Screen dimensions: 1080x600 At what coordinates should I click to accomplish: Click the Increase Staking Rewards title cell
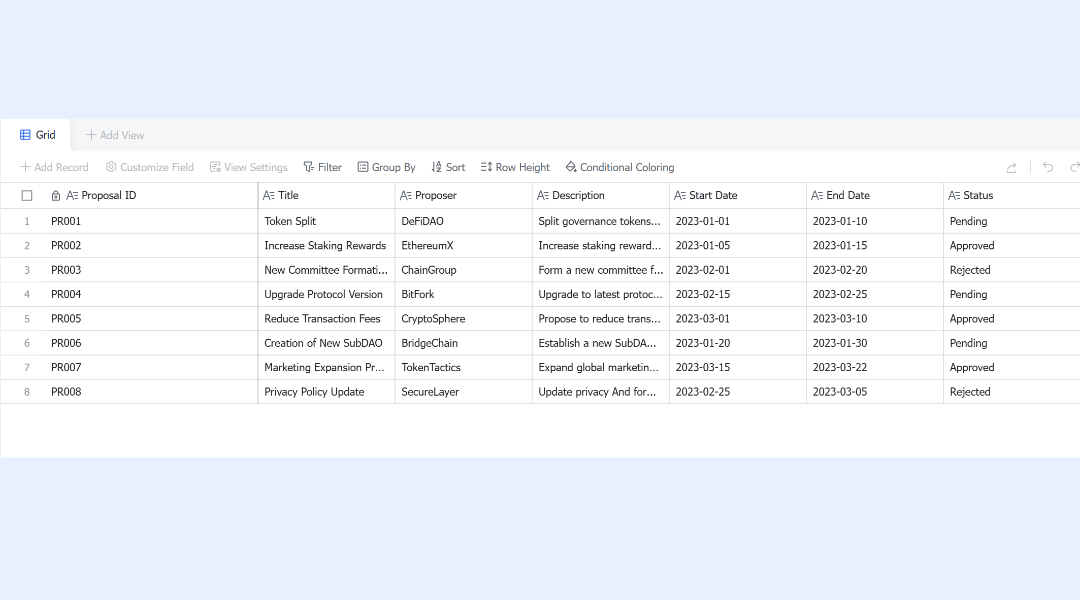pyautogui.click(x=326, y=245)
